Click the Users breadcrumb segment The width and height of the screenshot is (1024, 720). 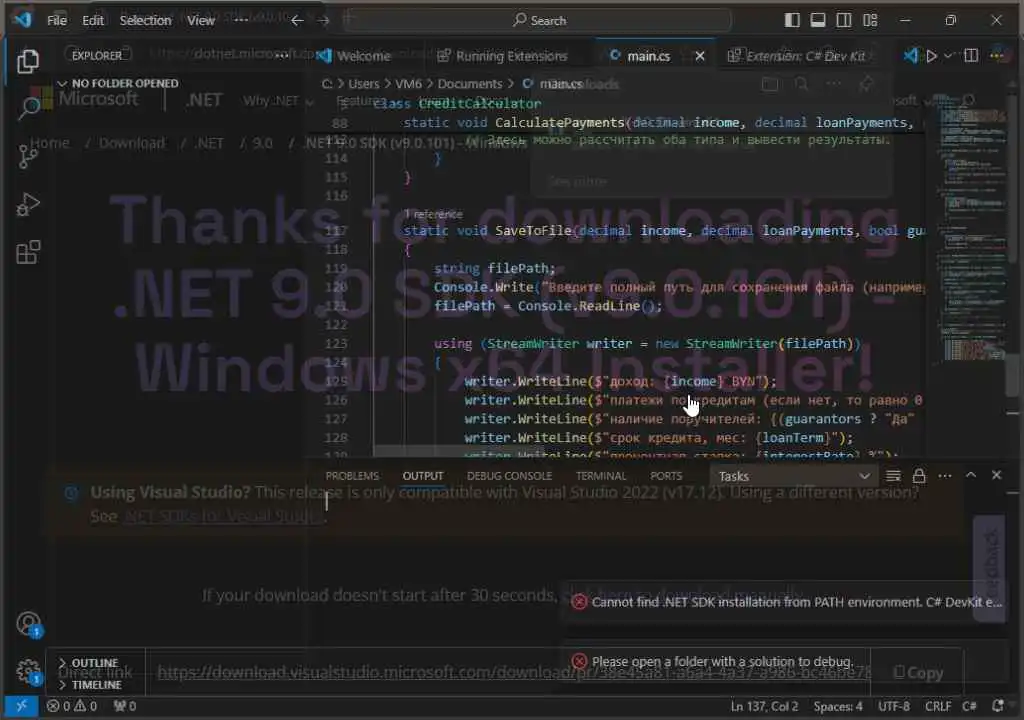point(364,84)
